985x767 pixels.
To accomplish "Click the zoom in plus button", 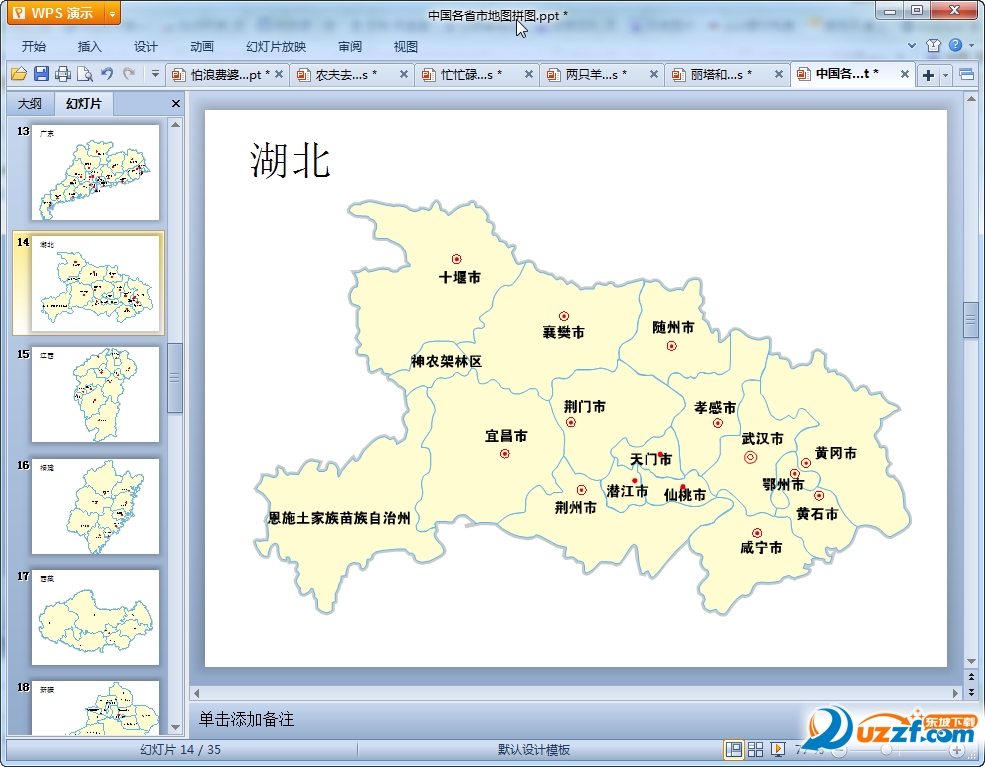I will [x=956, y=750].
